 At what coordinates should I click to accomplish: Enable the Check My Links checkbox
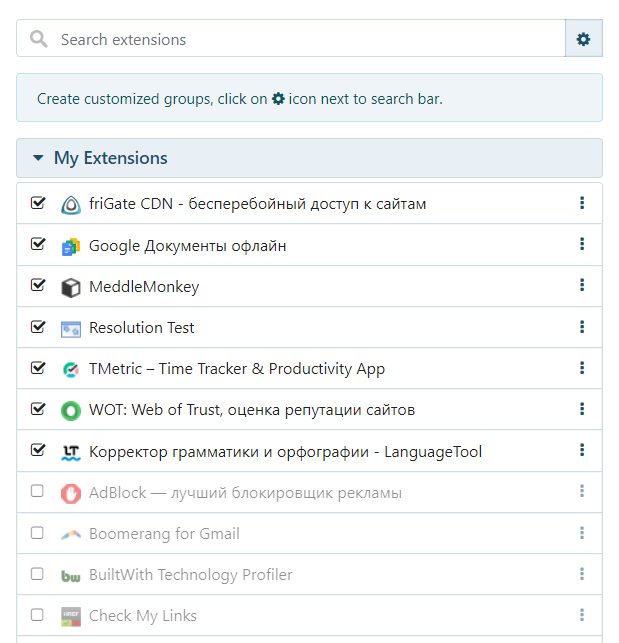pyautogui.click(x=37, y=614)
